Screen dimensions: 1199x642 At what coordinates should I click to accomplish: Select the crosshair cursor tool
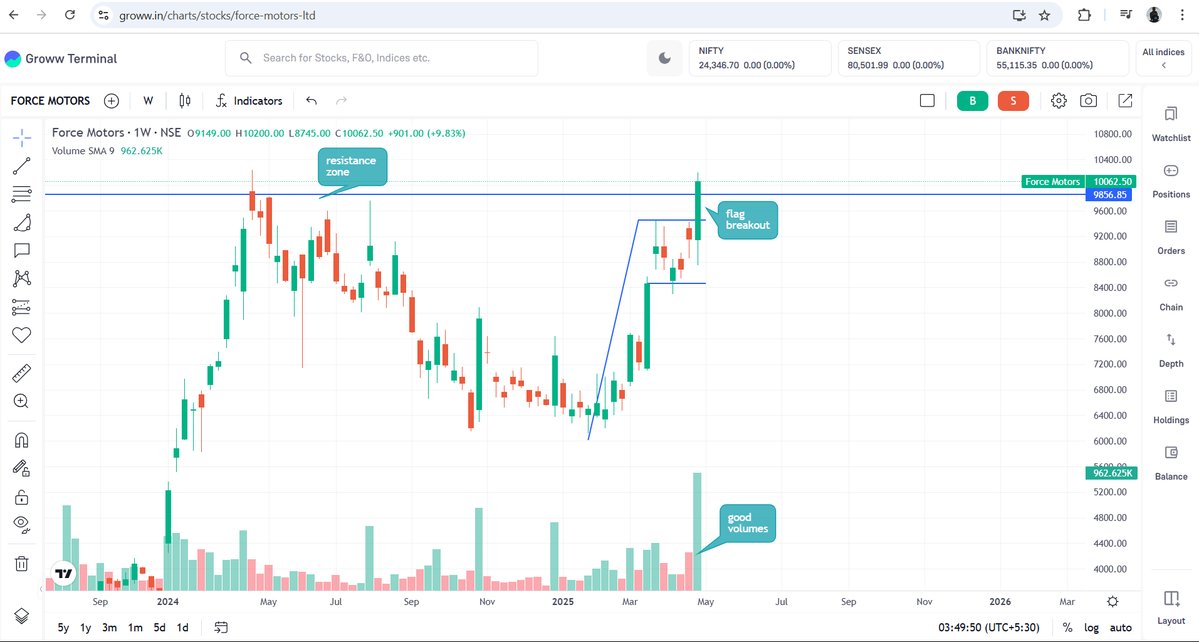[21, 138]
